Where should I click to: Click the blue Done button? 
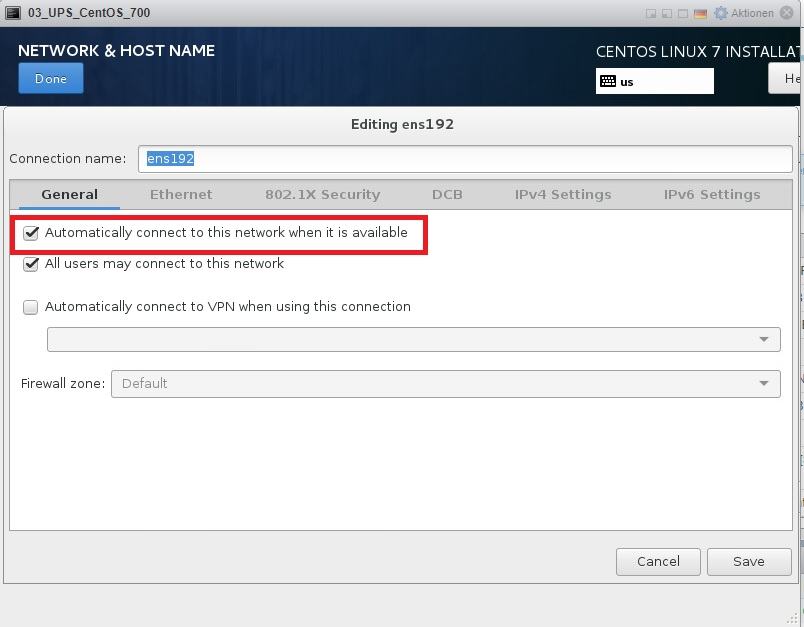tap(51, 78)
